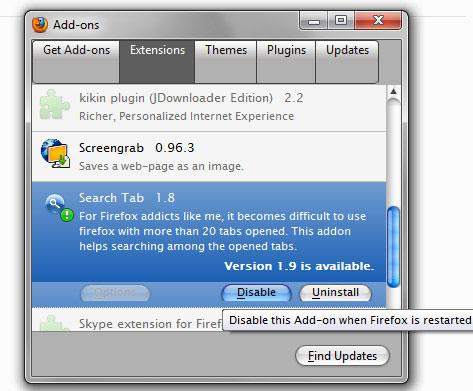Click the 'Add-ons' window title text
Screen dimensions: 473x391
(76, 25)
